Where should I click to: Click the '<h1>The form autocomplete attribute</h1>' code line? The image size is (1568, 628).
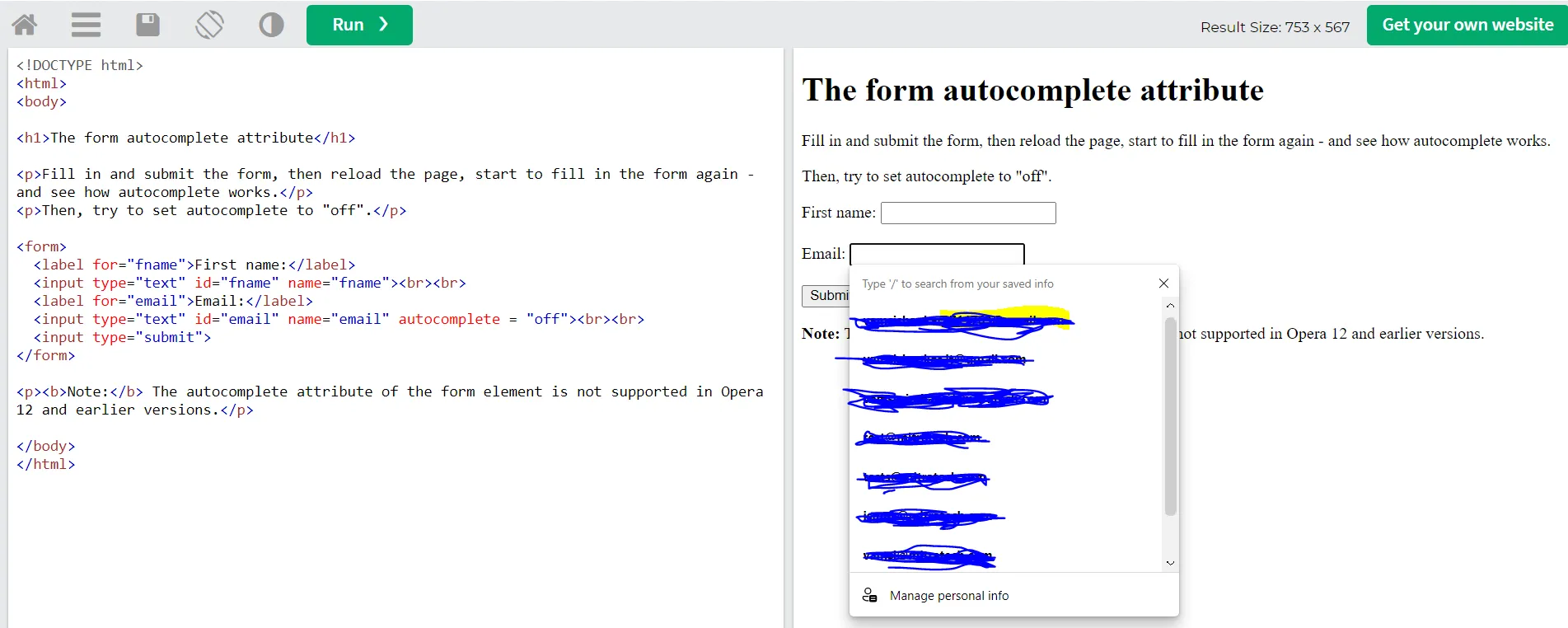pos(186,138)
